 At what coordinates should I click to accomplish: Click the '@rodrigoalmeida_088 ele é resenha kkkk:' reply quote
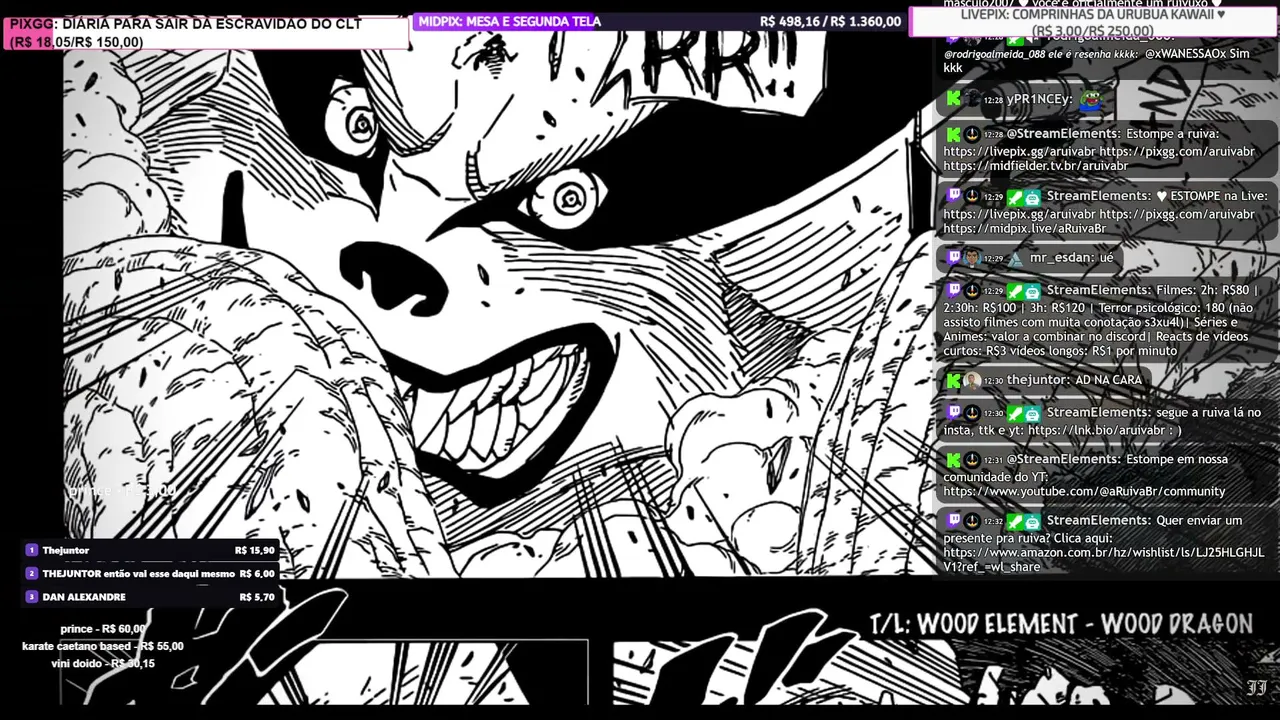click(x=1041, y=53)
